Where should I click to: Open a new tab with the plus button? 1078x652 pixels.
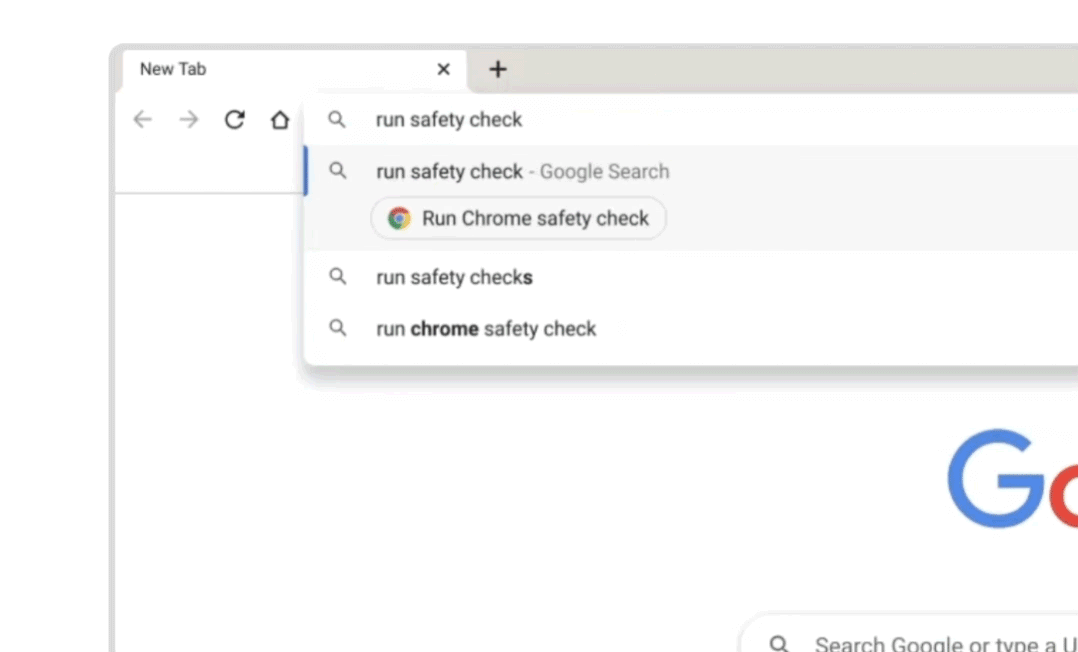click(x=498, y=69)
